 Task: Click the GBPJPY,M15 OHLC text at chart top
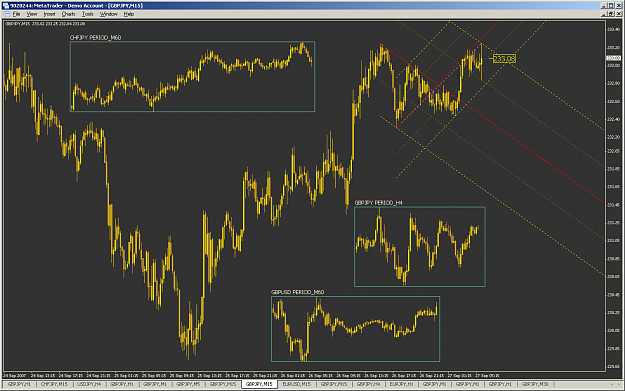(x=45, y=24)
